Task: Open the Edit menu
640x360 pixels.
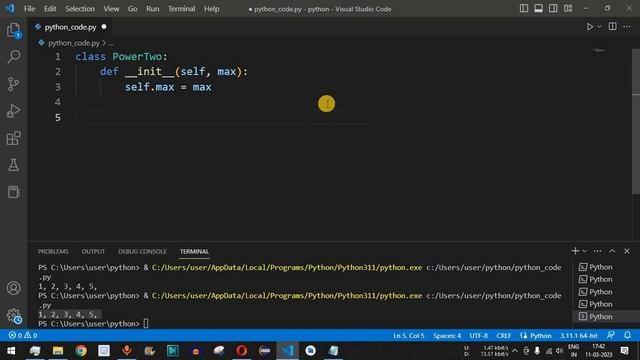Action: pos(50,9)
